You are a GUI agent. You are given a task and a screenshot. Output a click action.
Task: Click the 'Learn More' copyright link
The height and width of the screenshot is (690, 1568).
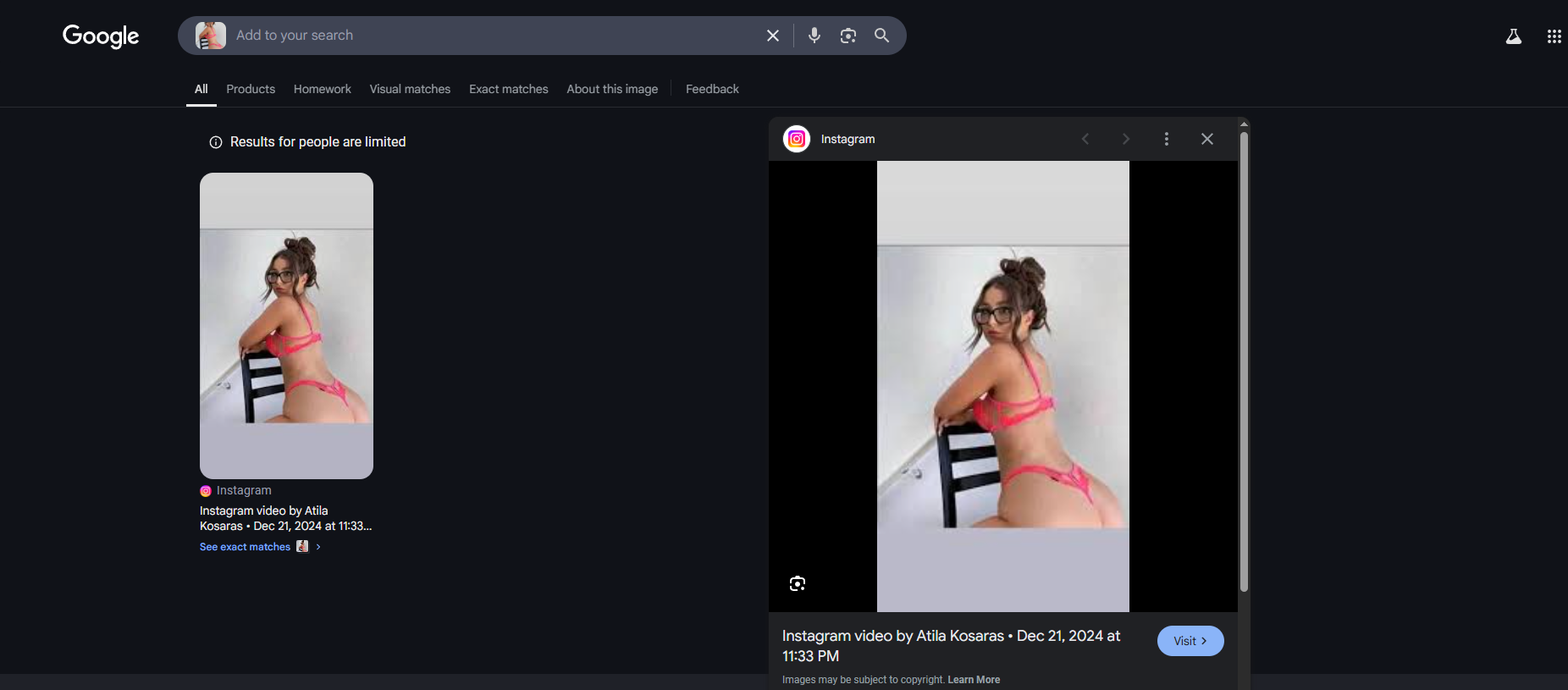[x=974, y=680]
